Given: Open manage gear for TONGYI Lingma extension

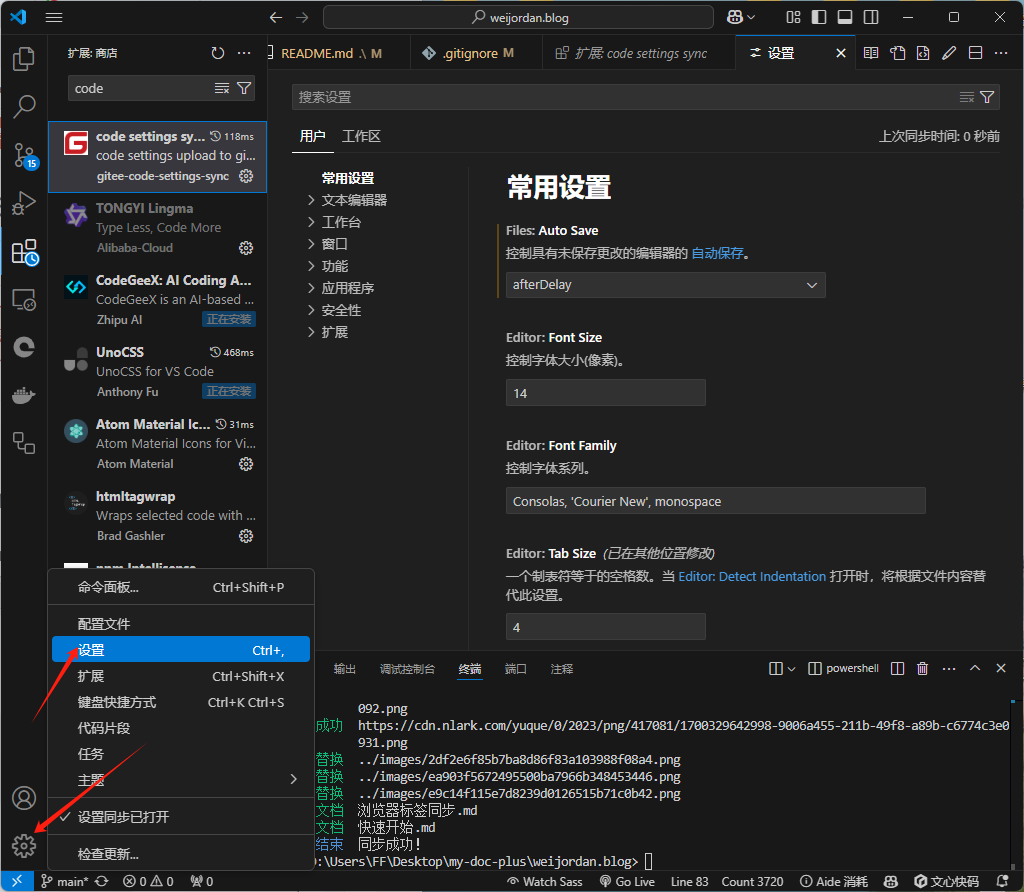Looking at the screenshot, I should (246, 247).
